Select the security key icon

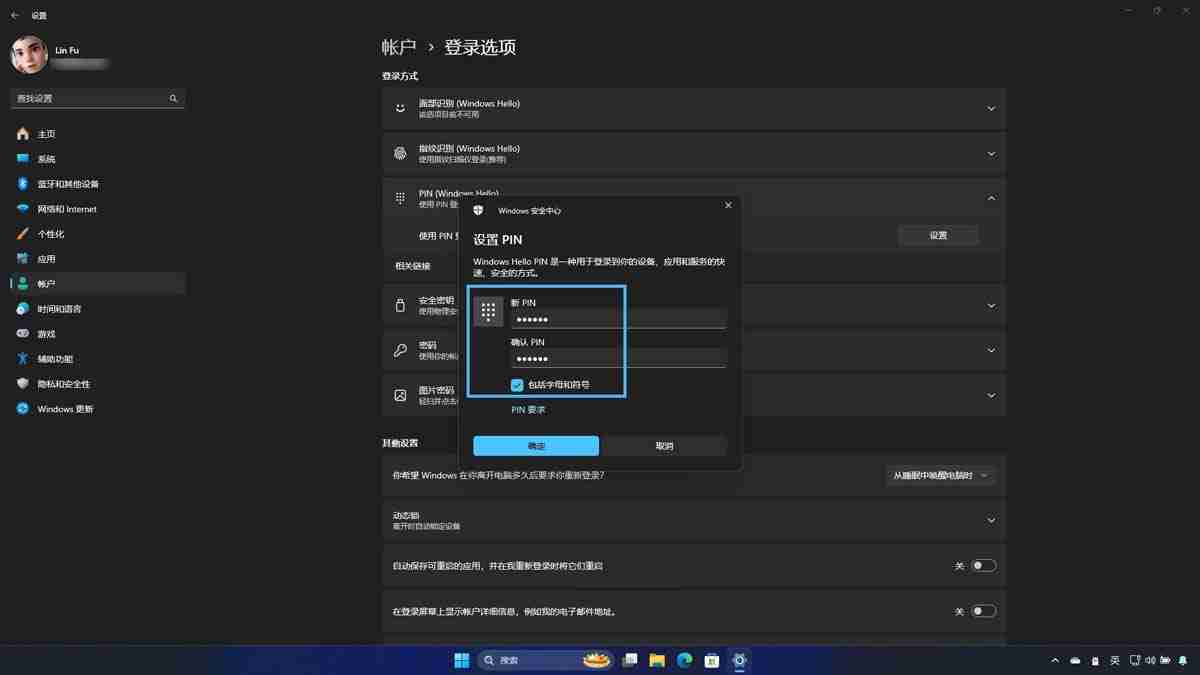click(401, 305)
